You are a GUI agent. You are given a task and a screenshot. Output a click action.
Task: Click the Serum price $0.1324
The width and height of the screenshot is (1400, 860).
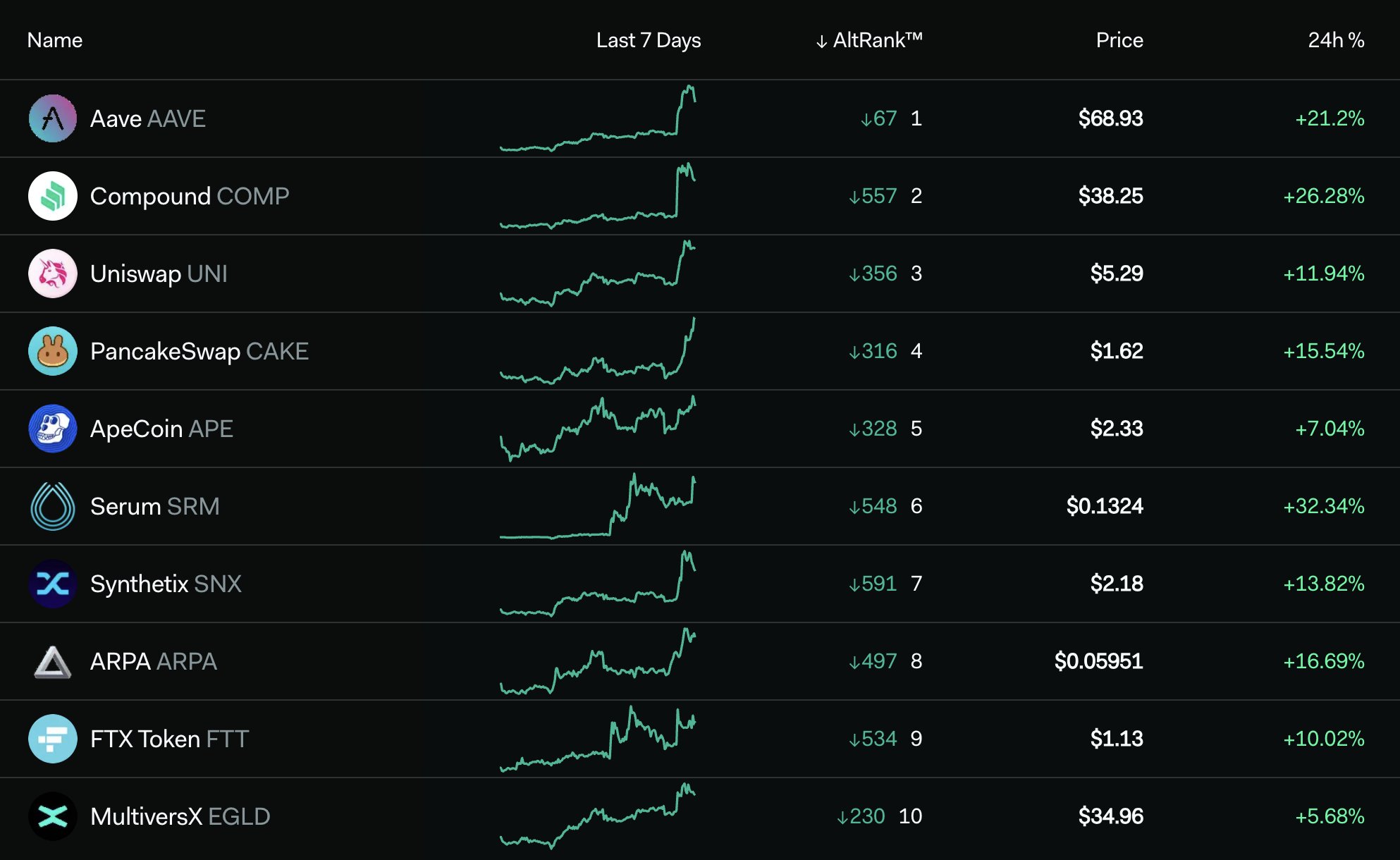pos(1105,506)
